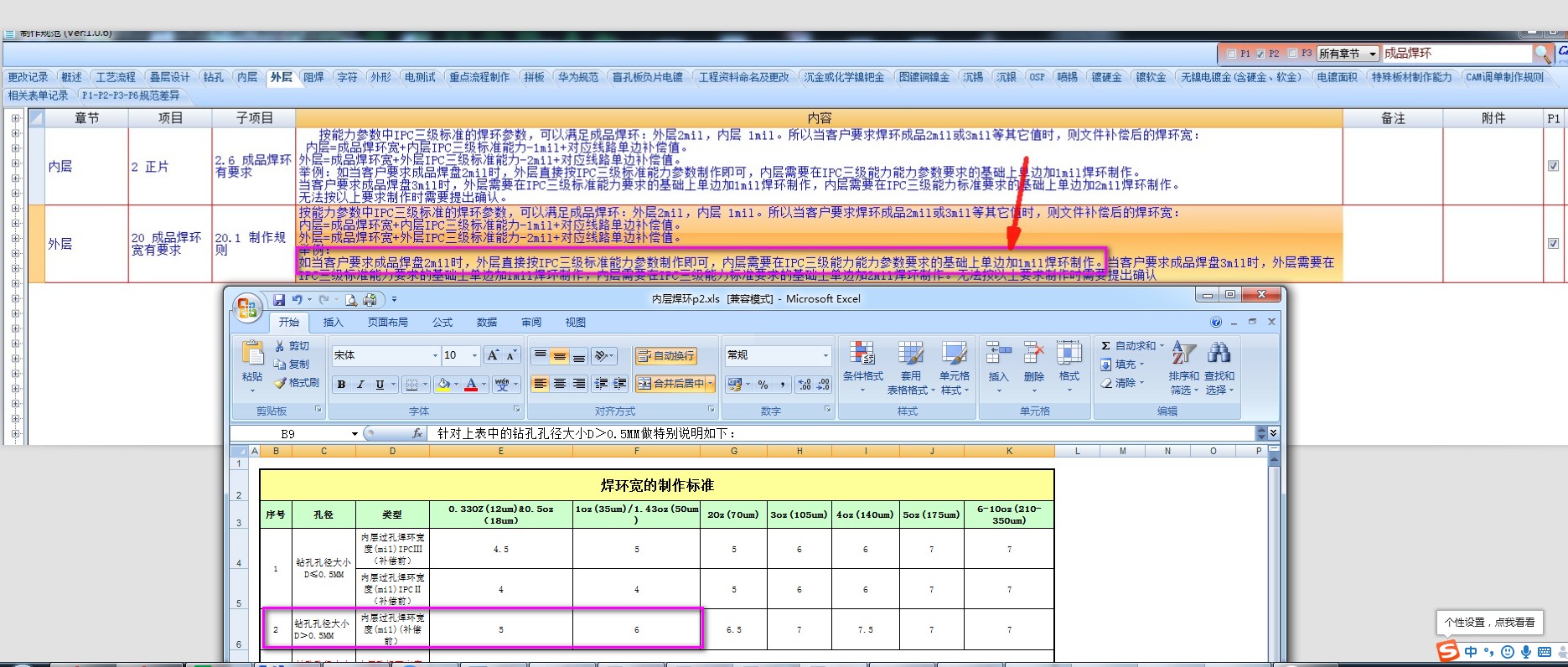1568x667 pixels.
Task: Switch to the 公式 ribbon tab
Action: point(442,323)
